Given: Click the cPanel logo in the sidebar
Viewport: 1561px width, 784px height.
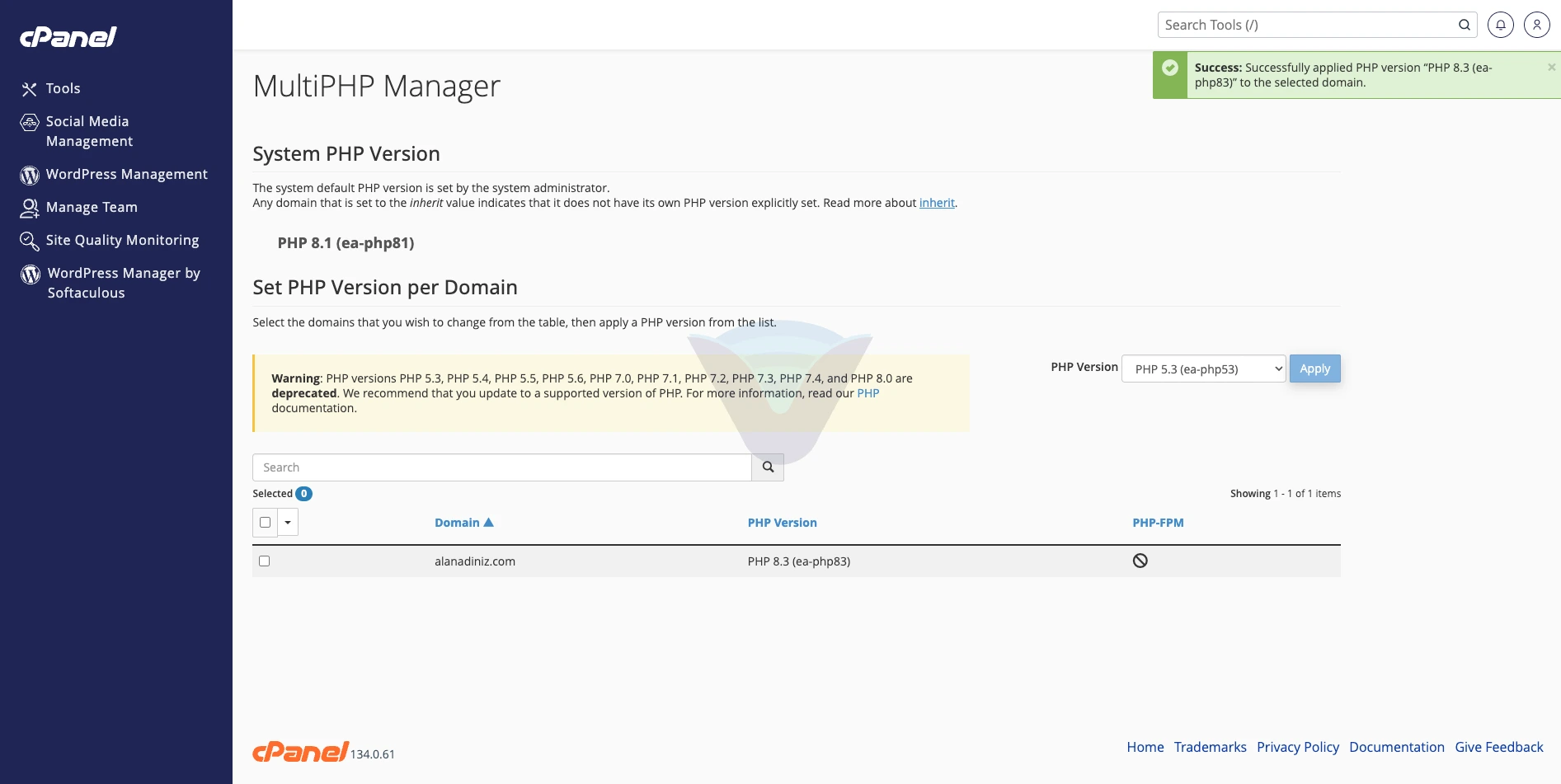Looking at the screenshot, I should point(68,36).
